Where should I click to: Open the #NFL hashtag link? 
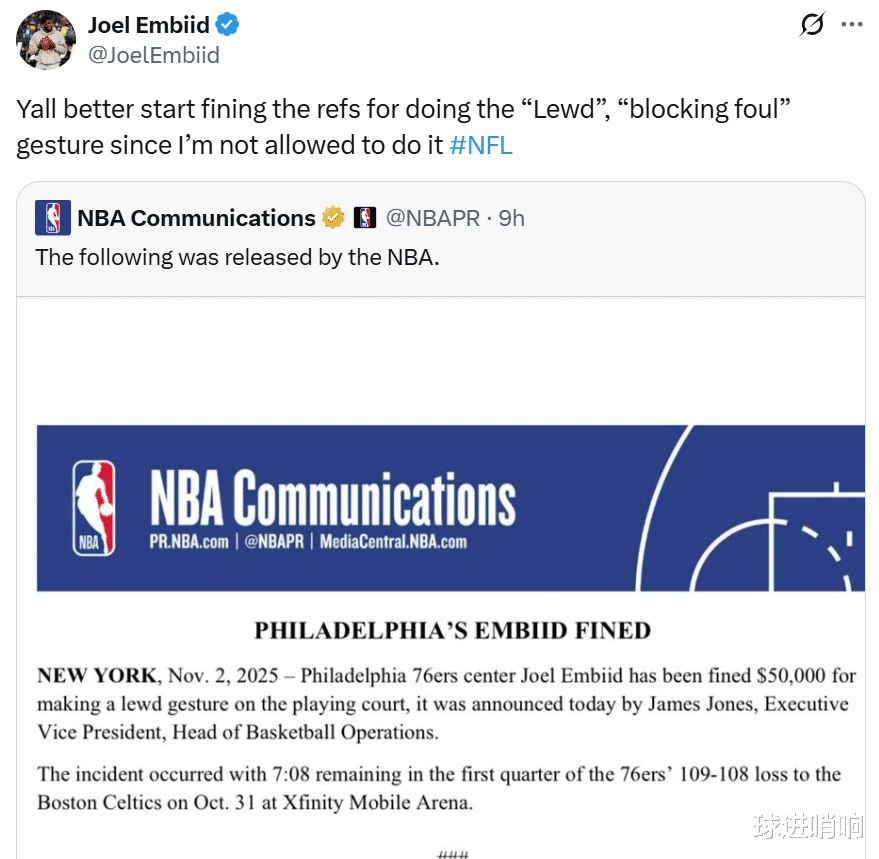tap(481, 145)
